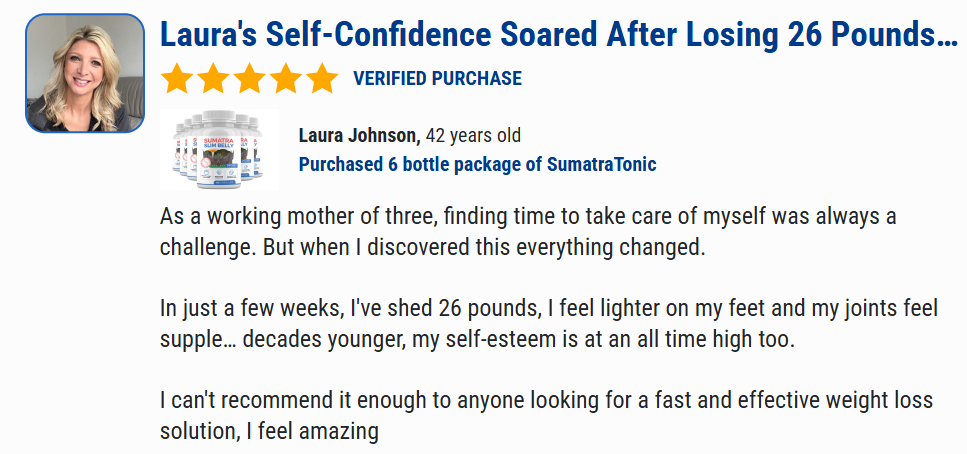Click the Sumatra Slim Belly bottles image
Screen dimensions: 967x454
[219, 148]
